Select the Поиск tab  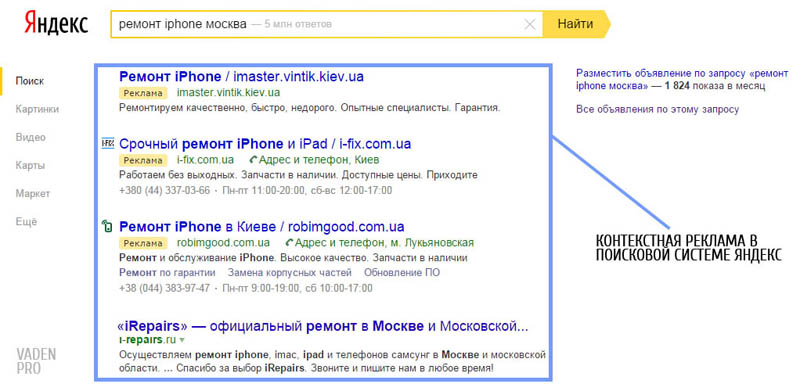click(30, 81)
